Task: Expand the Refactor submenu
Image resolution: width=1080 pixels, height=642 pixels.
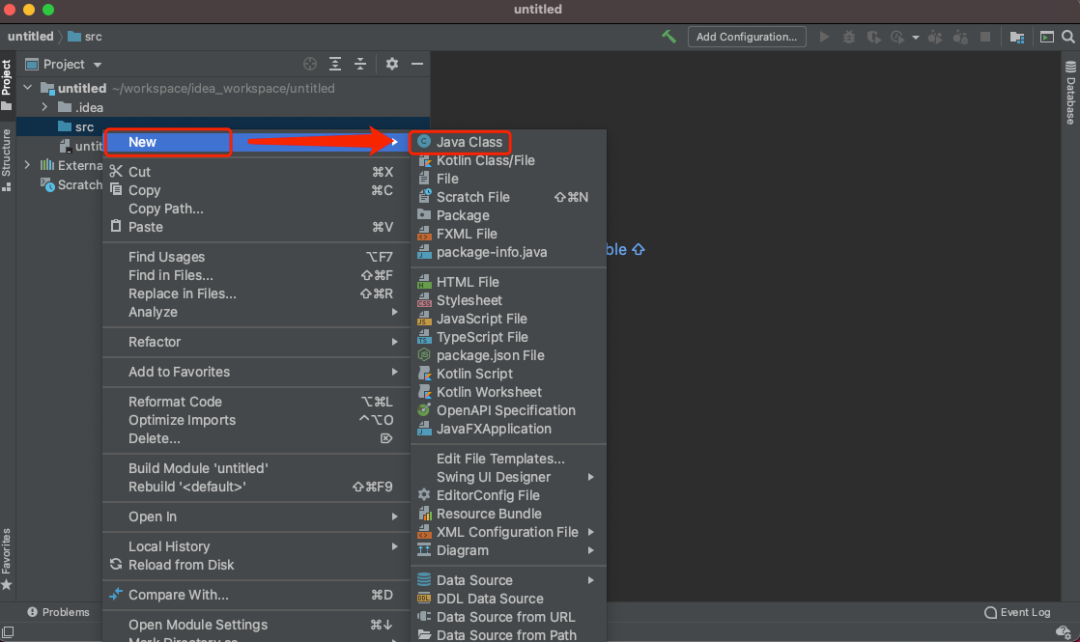Action: click(x=256, y=342)
